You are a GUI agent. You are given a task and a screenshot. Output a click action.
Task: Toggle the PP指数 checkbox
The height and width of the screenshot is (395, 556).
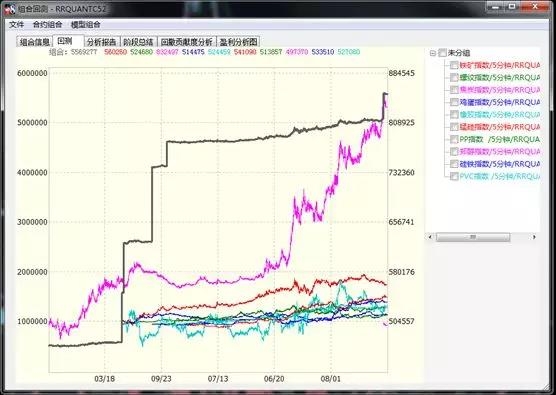(x=454, y=139)
